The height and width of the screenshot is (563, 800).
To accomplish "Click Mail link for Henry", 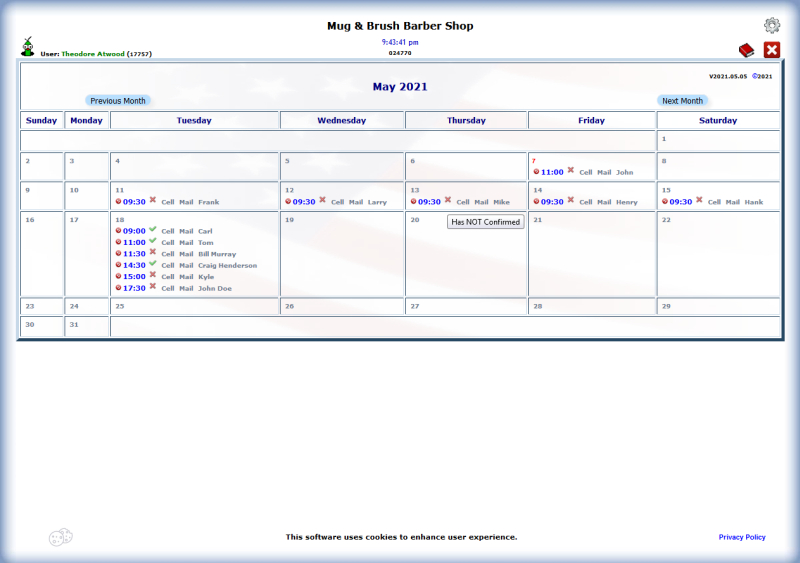I will (604, 202).
